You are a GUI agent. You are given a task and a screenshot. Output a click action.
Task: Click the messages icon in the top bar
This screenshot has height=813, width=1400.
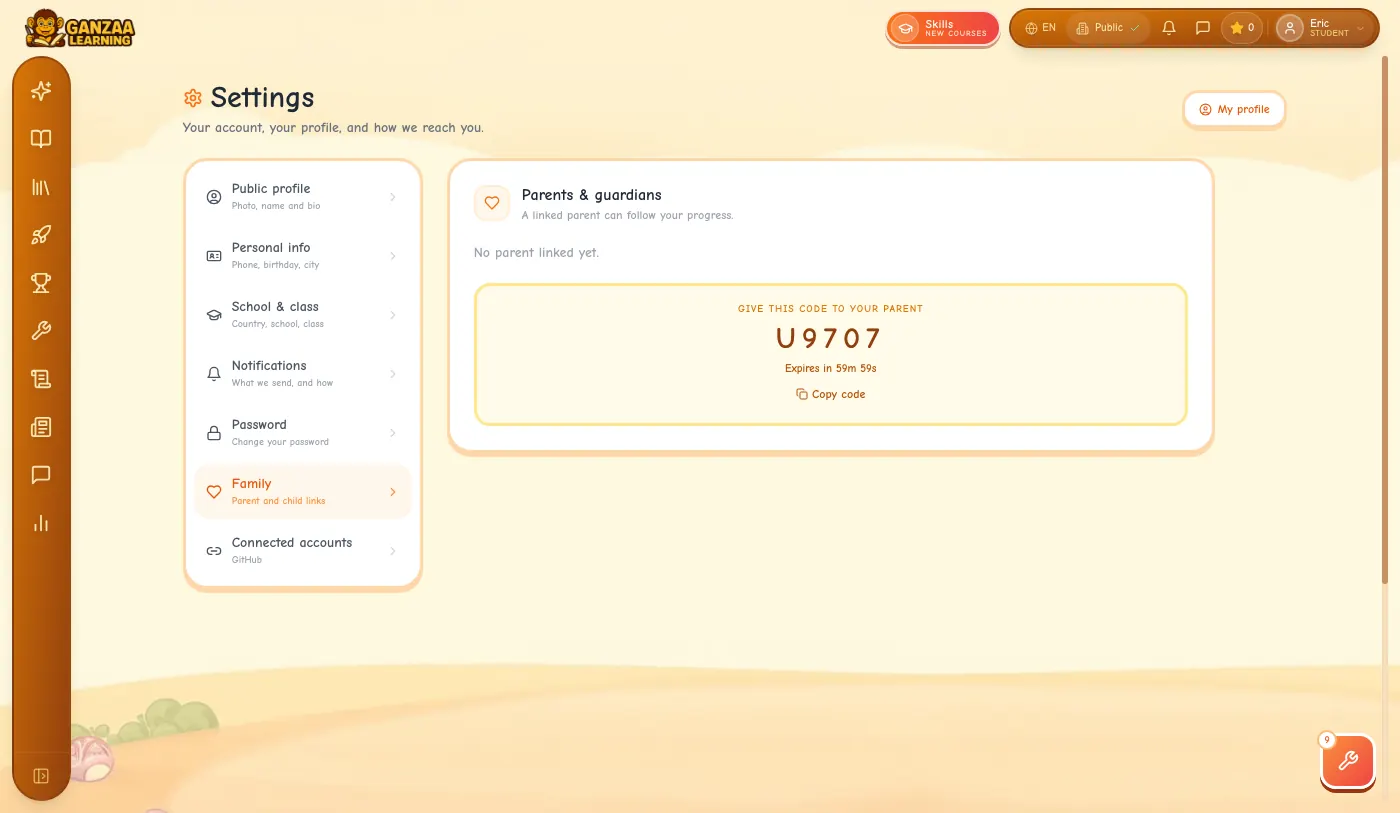(x=1203, y=28)
